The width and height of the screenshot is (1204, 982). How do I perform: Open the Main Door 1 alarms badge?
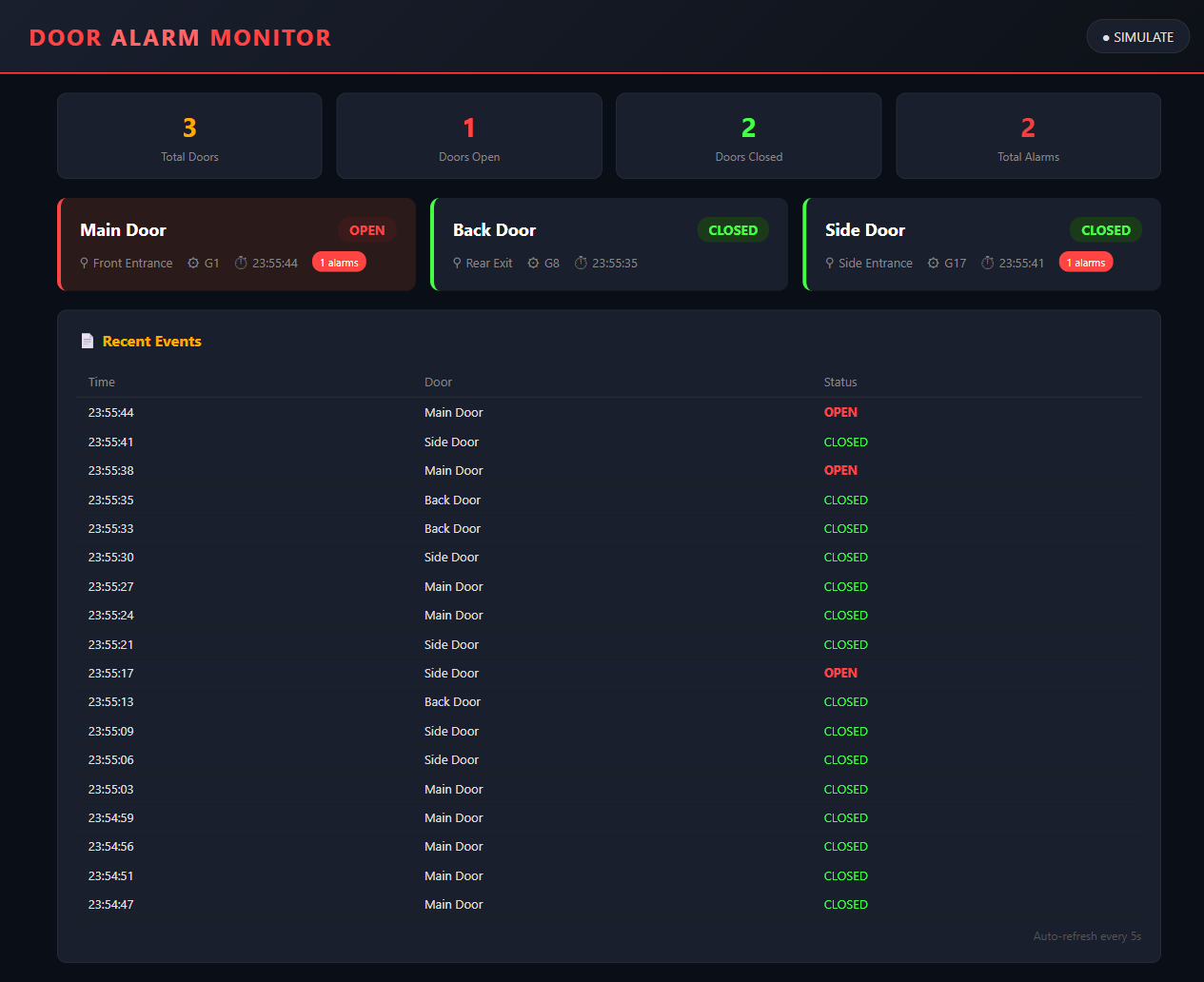(339, 263)
